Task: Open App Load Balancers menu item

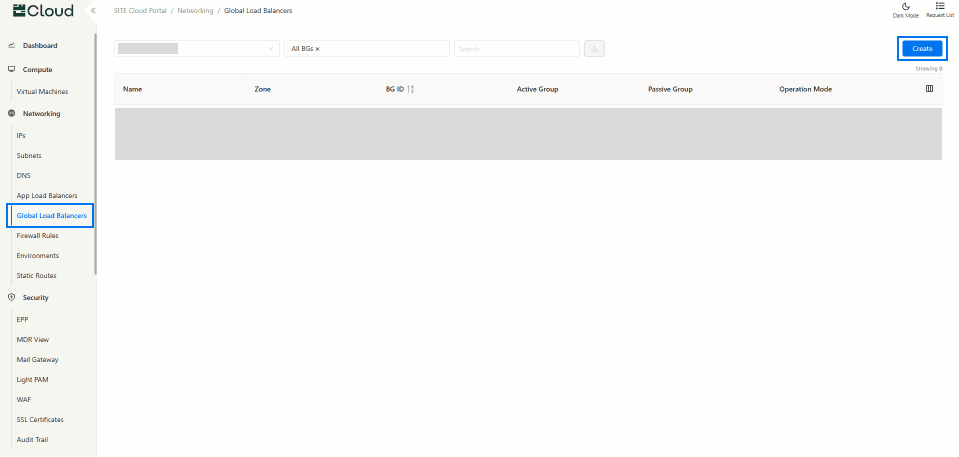Action: [47, 195]
